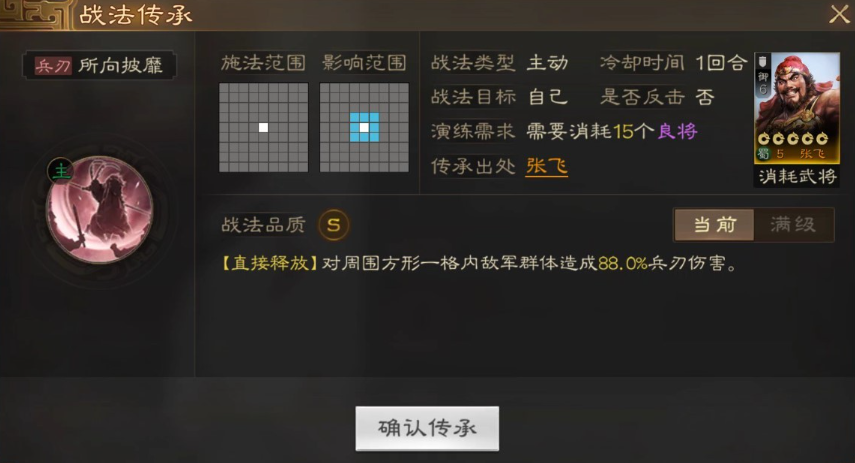Click the circular 所向披靡 skill icon
855x463 pixels.
100,209
